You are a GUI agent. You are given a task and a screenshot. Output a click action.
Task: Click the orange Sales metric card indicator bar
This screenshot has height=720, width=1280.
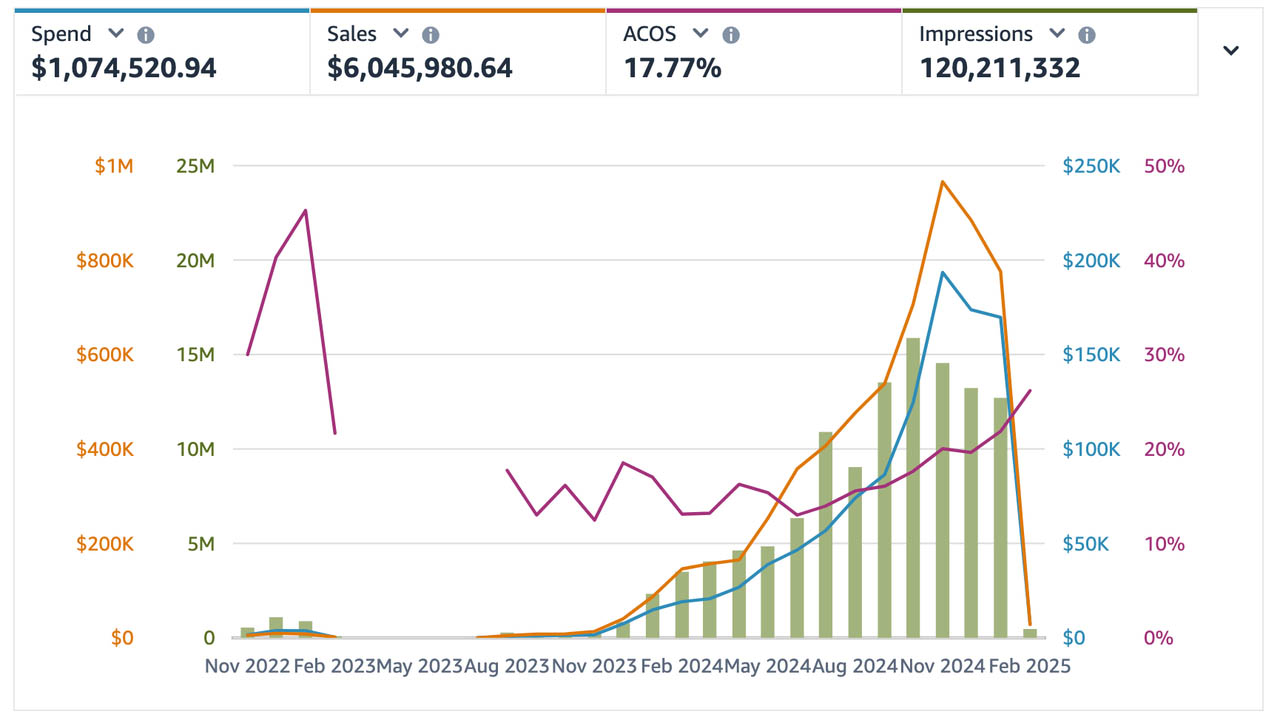[x=458, y=7]
